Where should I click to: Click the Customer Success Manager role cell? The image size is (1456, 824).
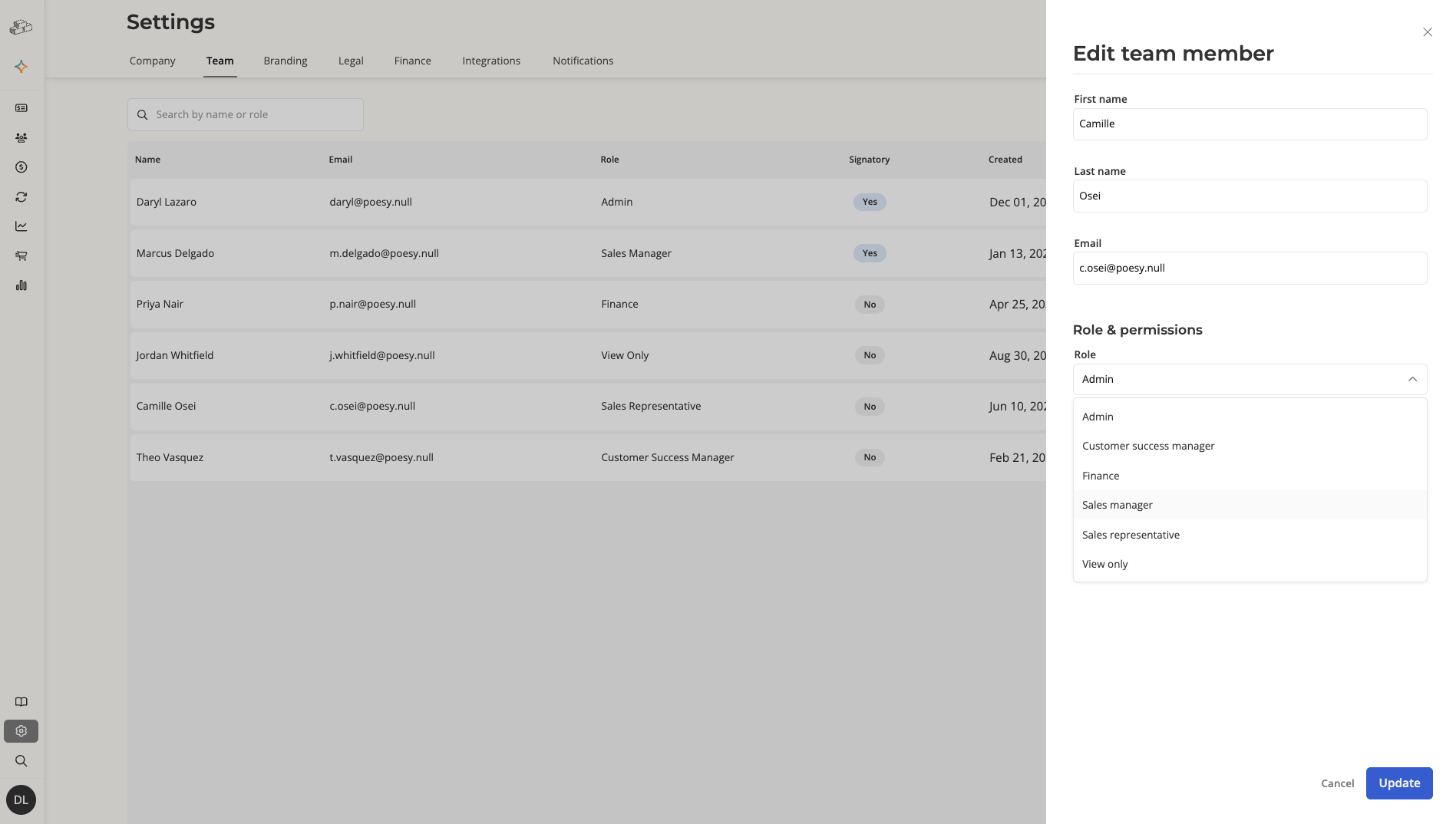(667, 457)
